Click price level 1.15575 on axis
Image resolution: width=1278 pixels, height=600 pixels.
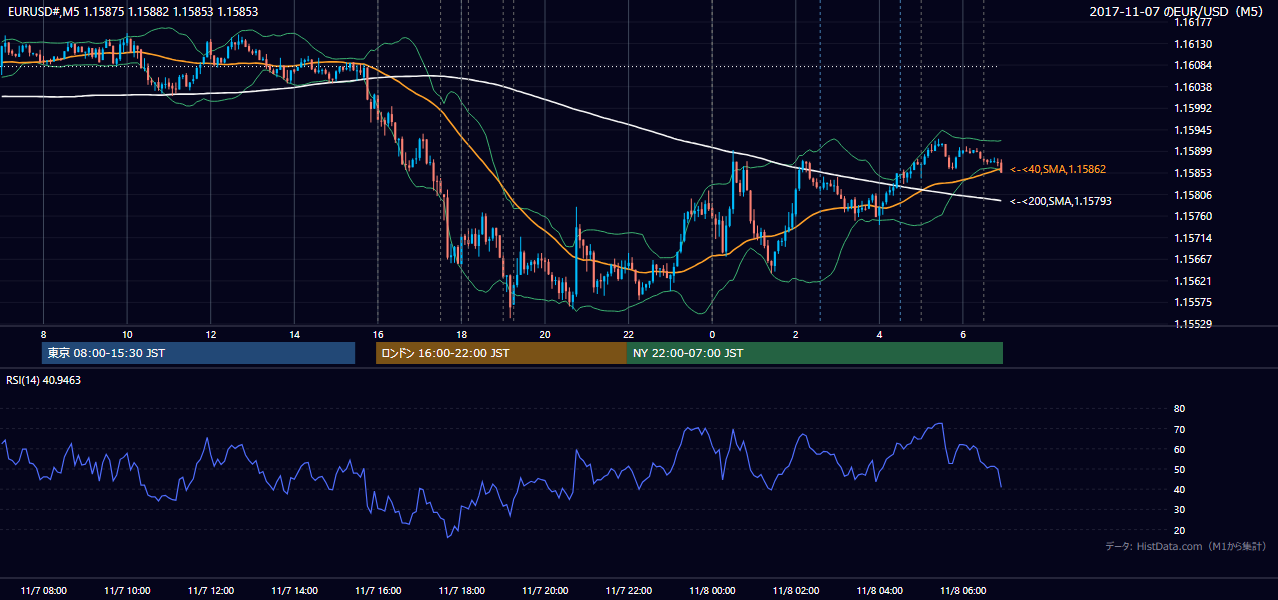point(1193,302)
